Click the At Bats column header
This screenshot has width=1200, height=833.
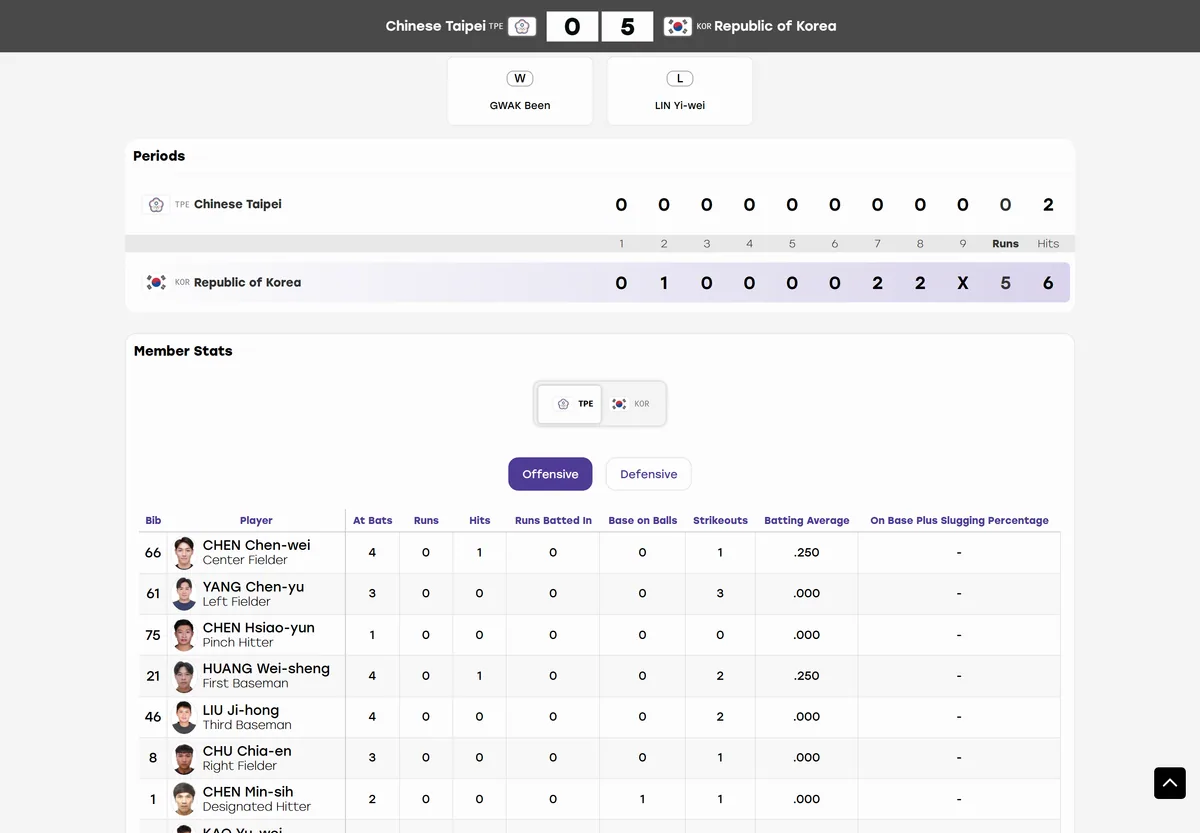(373, 521)
